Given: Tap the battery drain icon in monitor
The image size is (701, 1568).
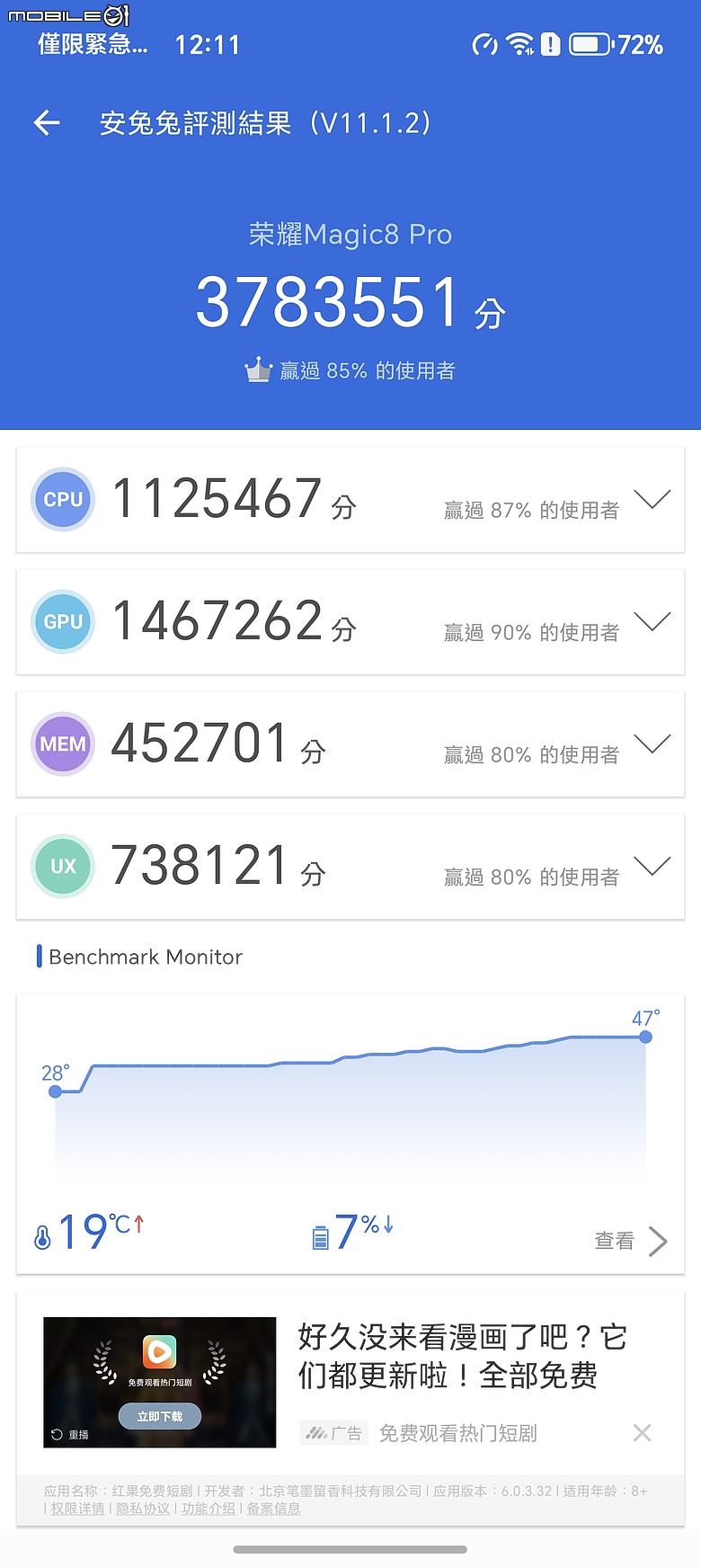Looking at the screenshot, I should (321, 1237).
